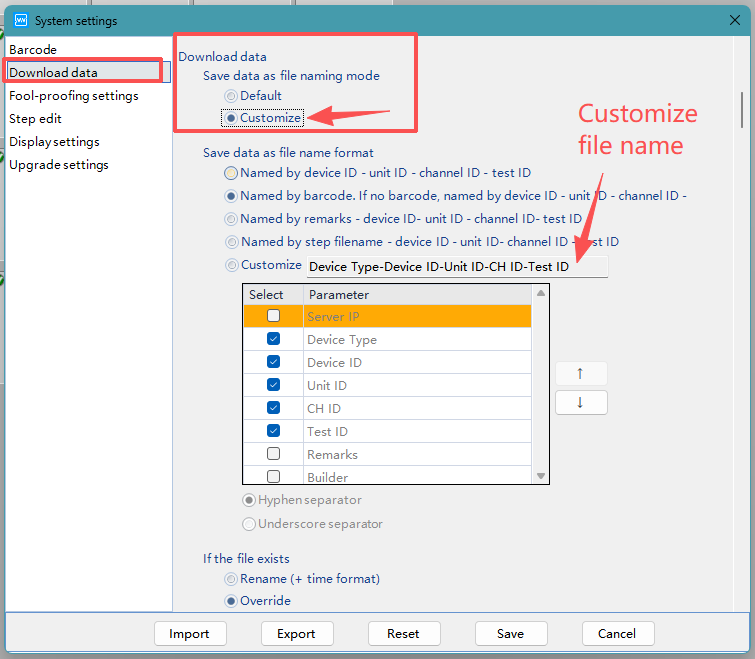
Task: Check the Builder checkbox
Action: (x=273, y=477)
